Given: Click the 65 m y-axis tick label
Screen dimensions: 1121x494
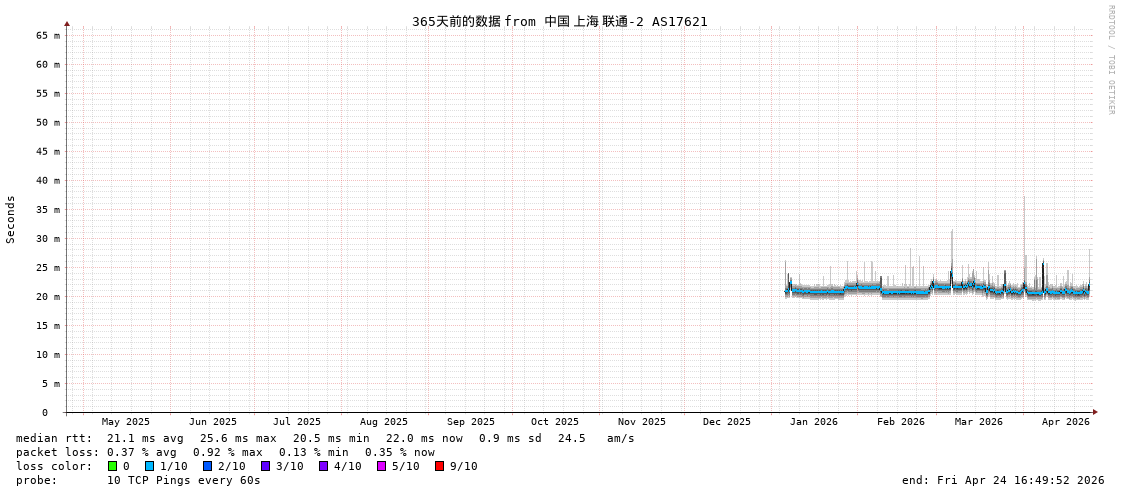Looking at the screenshot, I should point(49,35).
